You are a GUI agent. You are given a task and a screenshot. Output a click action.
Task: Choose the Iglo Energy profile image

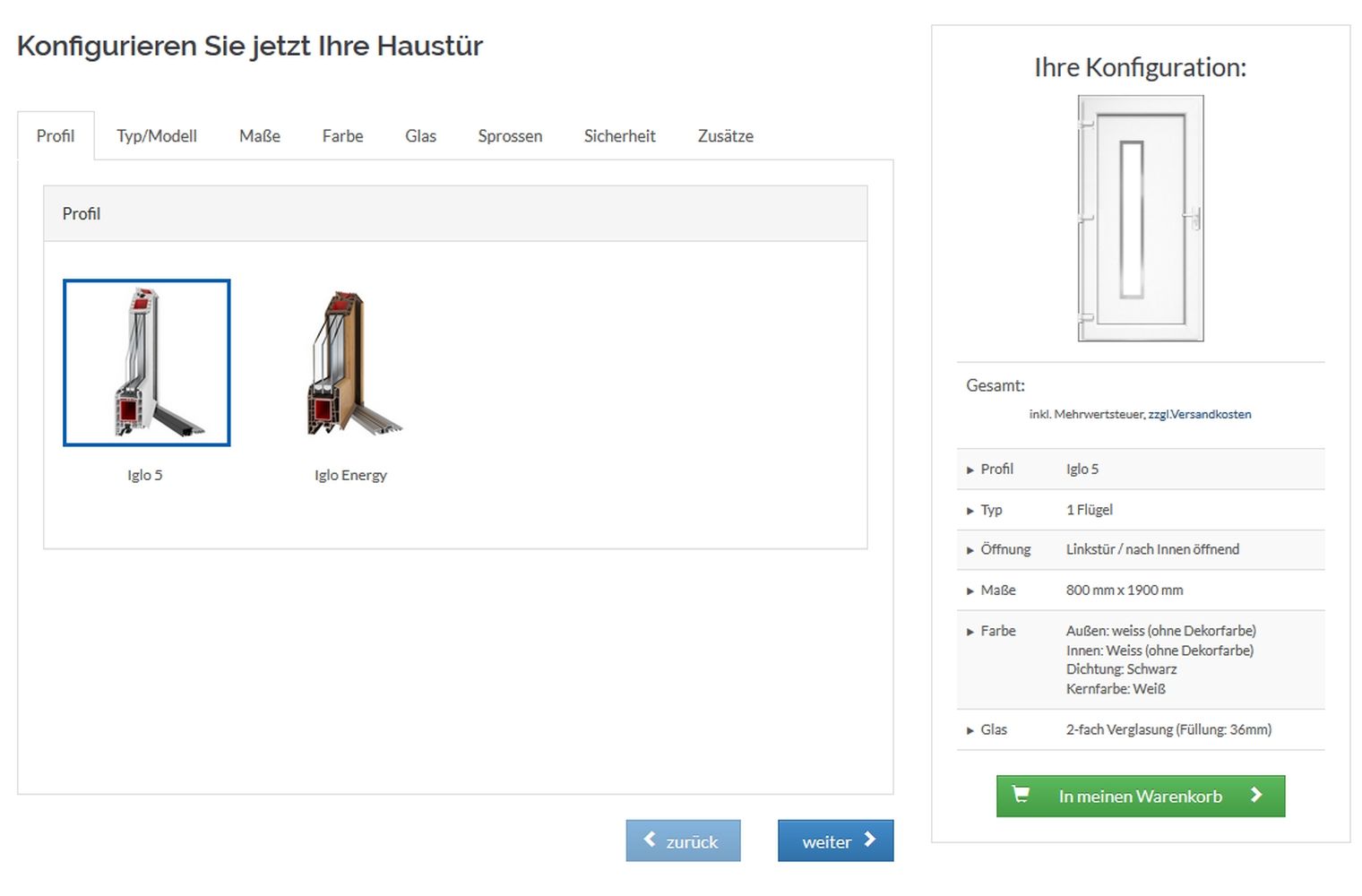(350, 362)
